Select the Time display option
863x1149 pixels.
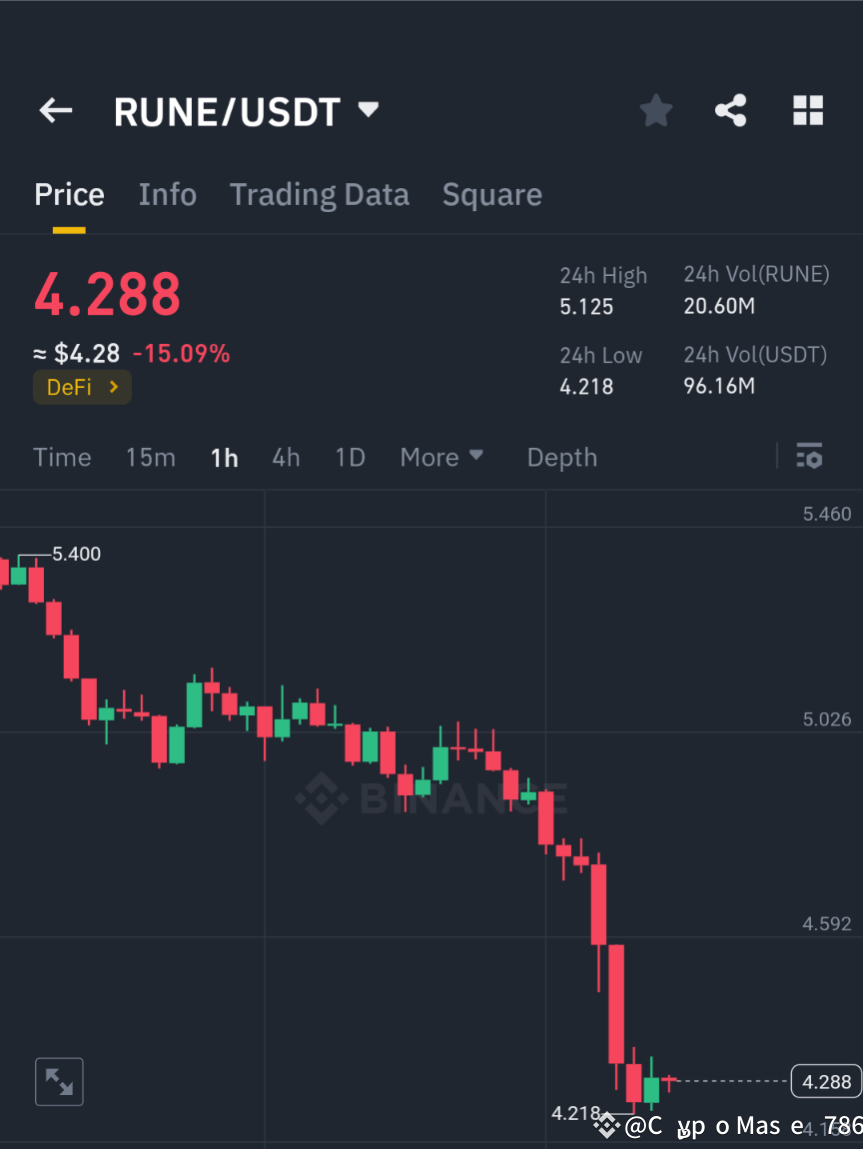[62, 457]
